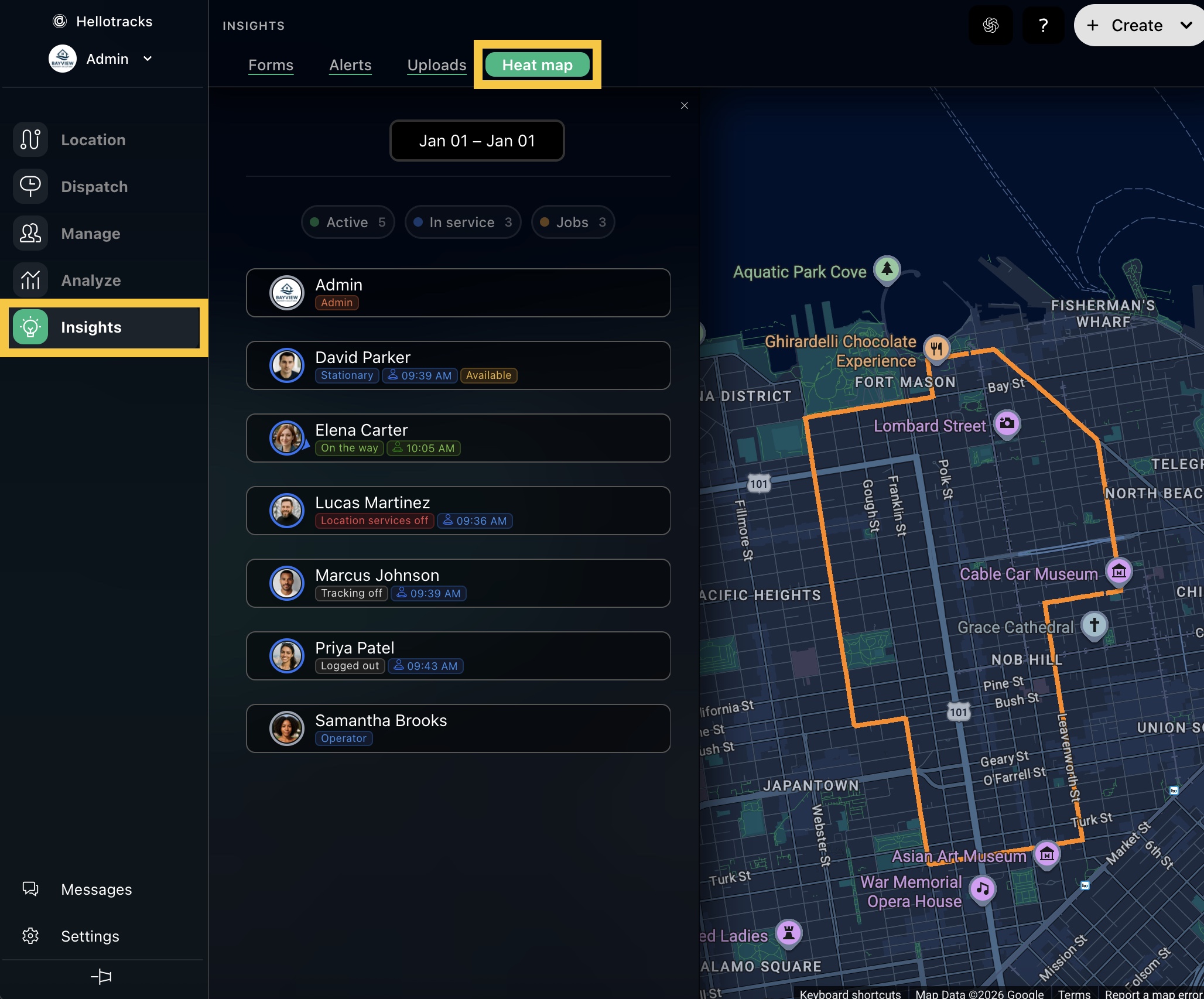Close the member list panel

coord(685,106)
